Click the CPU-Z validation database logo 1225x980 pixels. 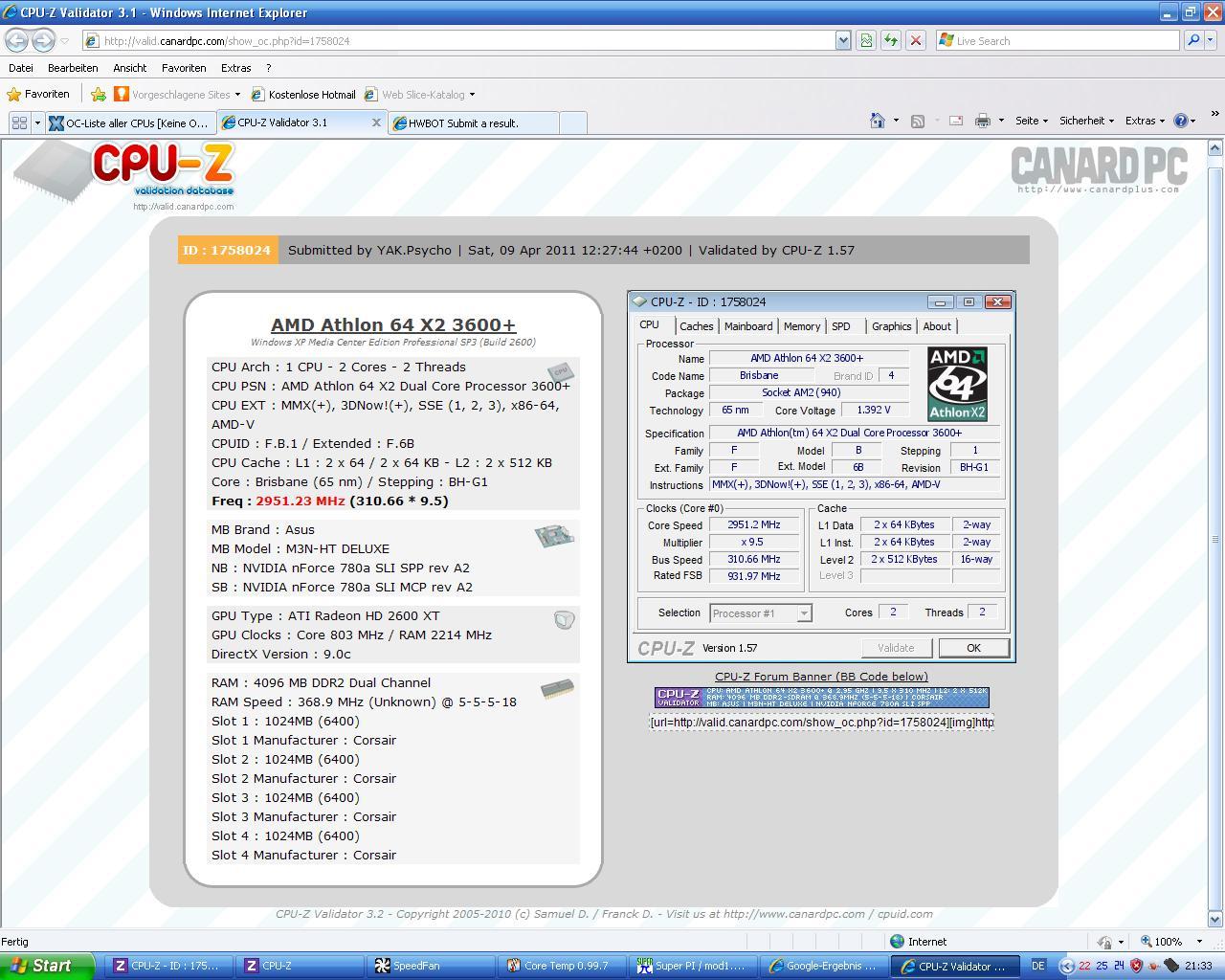pyautogui.click(x=124, y=173)
